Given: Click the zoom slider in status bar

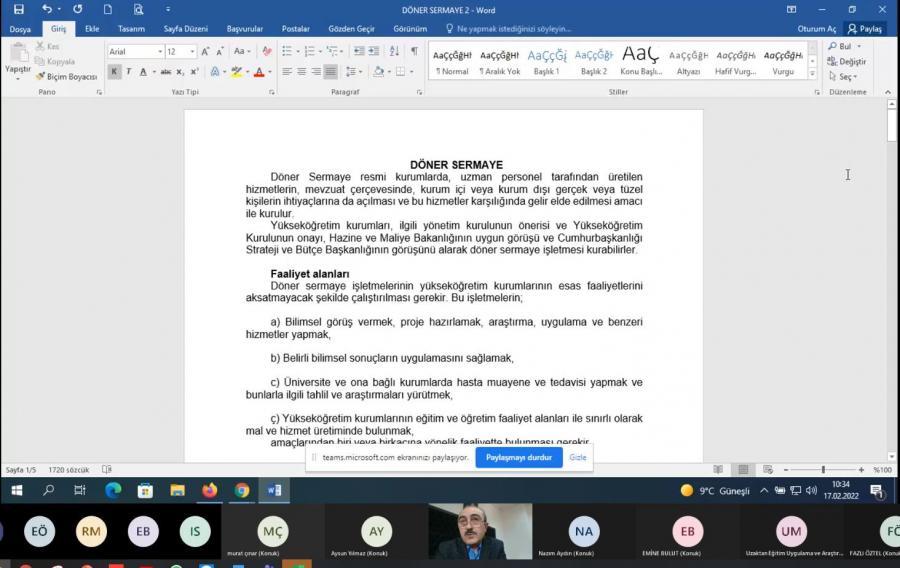Looking at the screenshot, I should tap(823, 470).
